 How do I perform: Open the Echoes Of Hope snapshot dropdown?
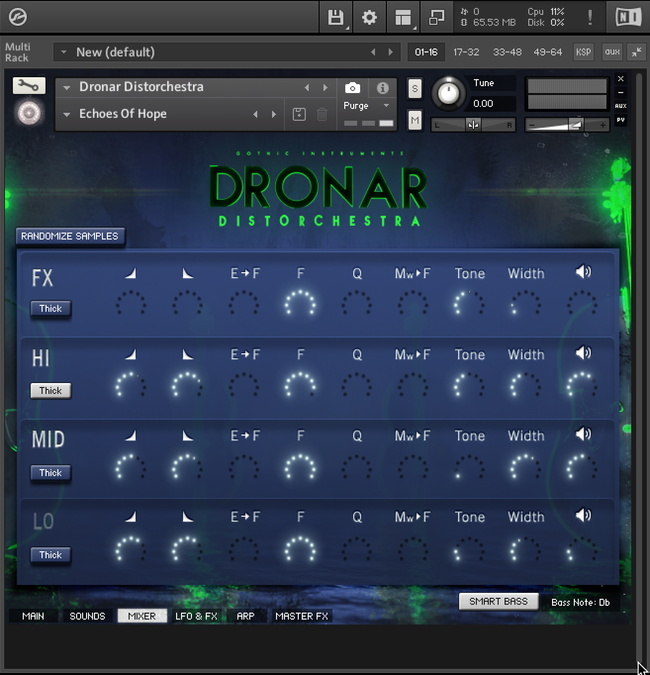point(67,114)
